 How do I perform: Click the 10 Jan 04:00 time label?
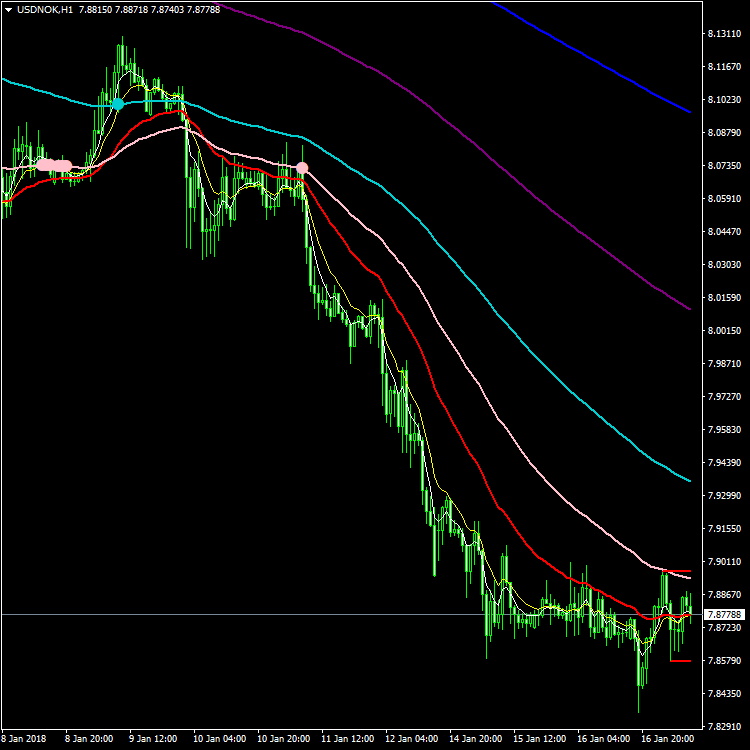coord(220,739)
